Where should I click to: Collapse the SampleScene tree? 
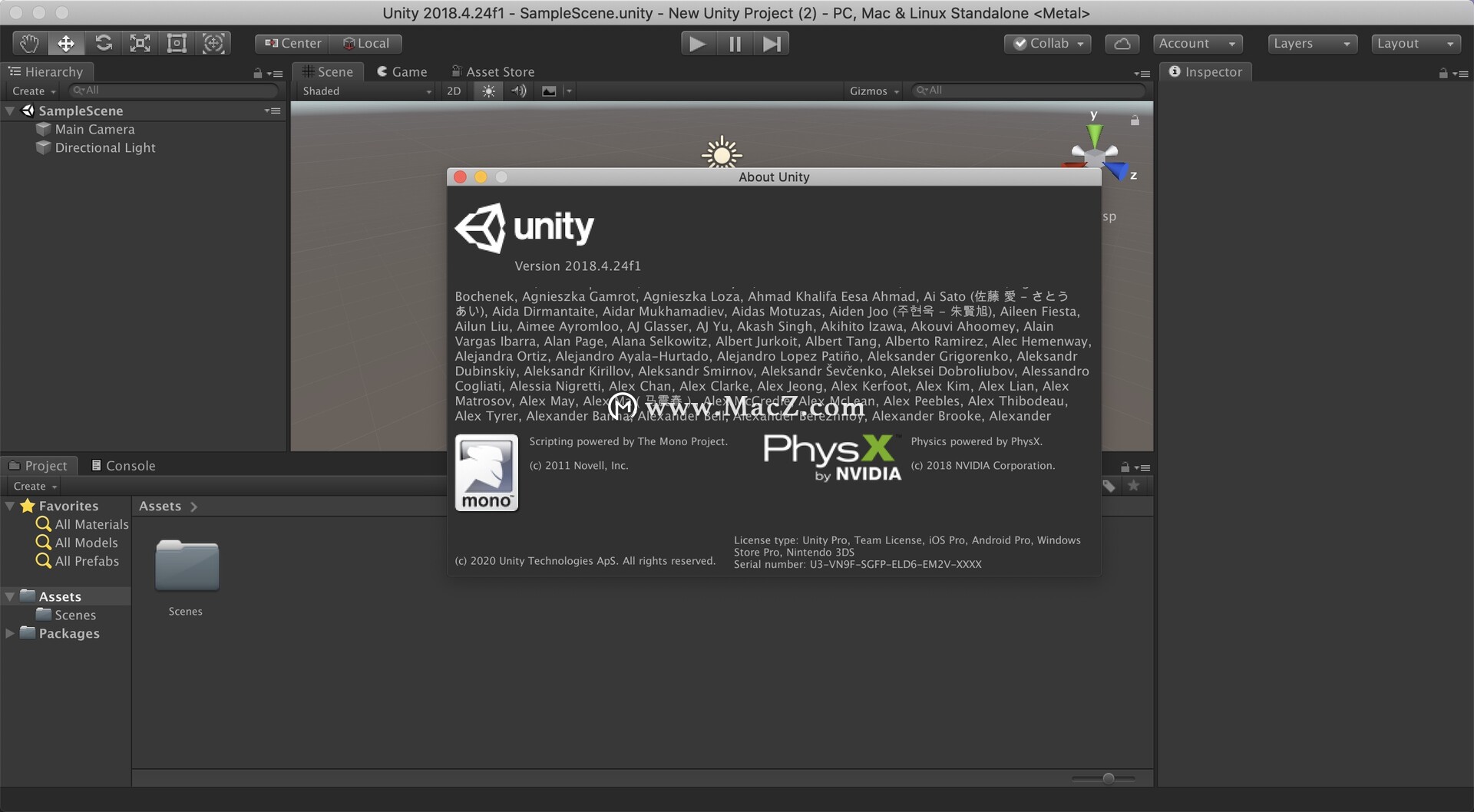10,111
